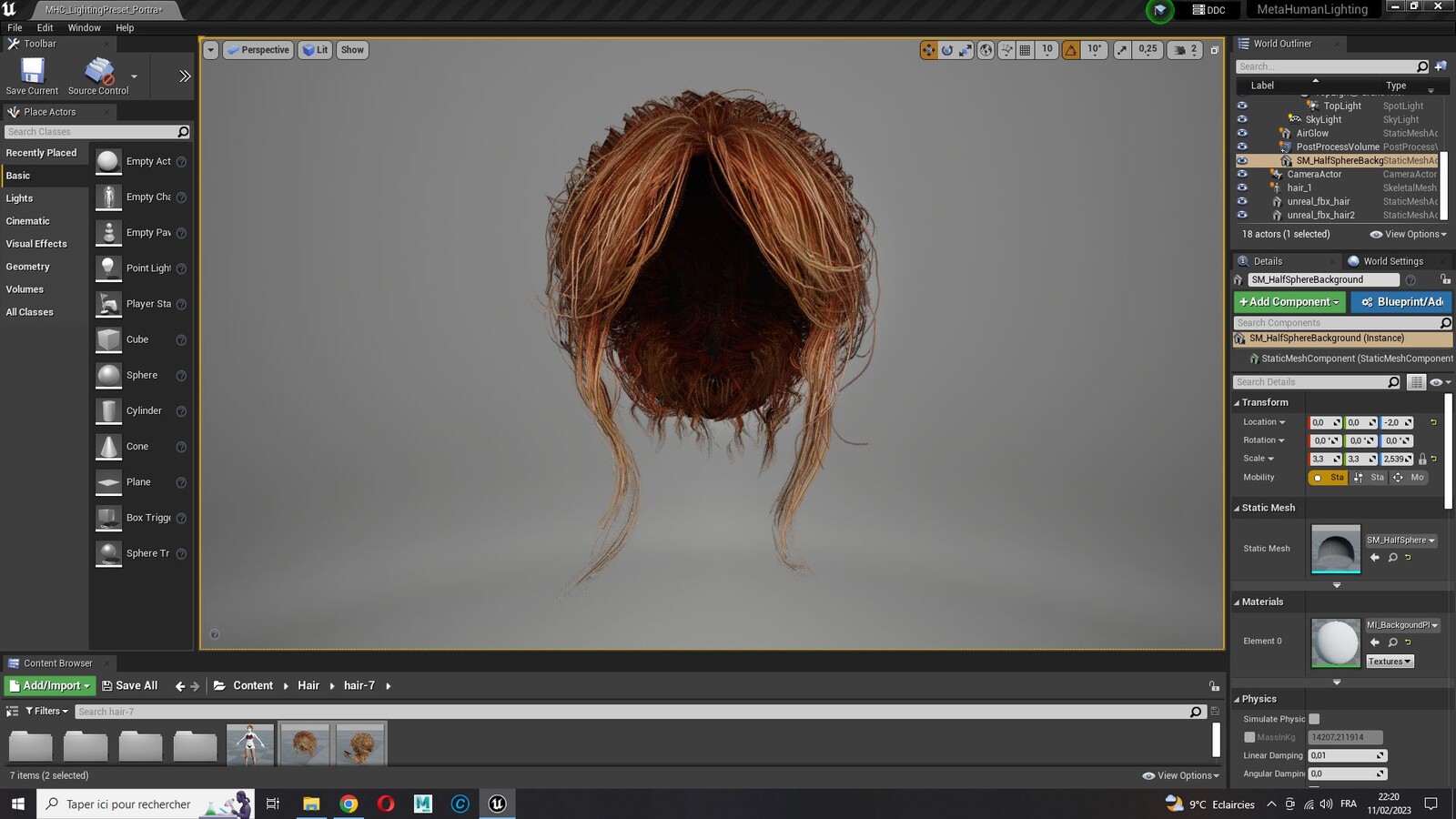Toggle visibility of SkyLight actor
This screenshot has width=1456, height=819.
[x=1242, y=119]
